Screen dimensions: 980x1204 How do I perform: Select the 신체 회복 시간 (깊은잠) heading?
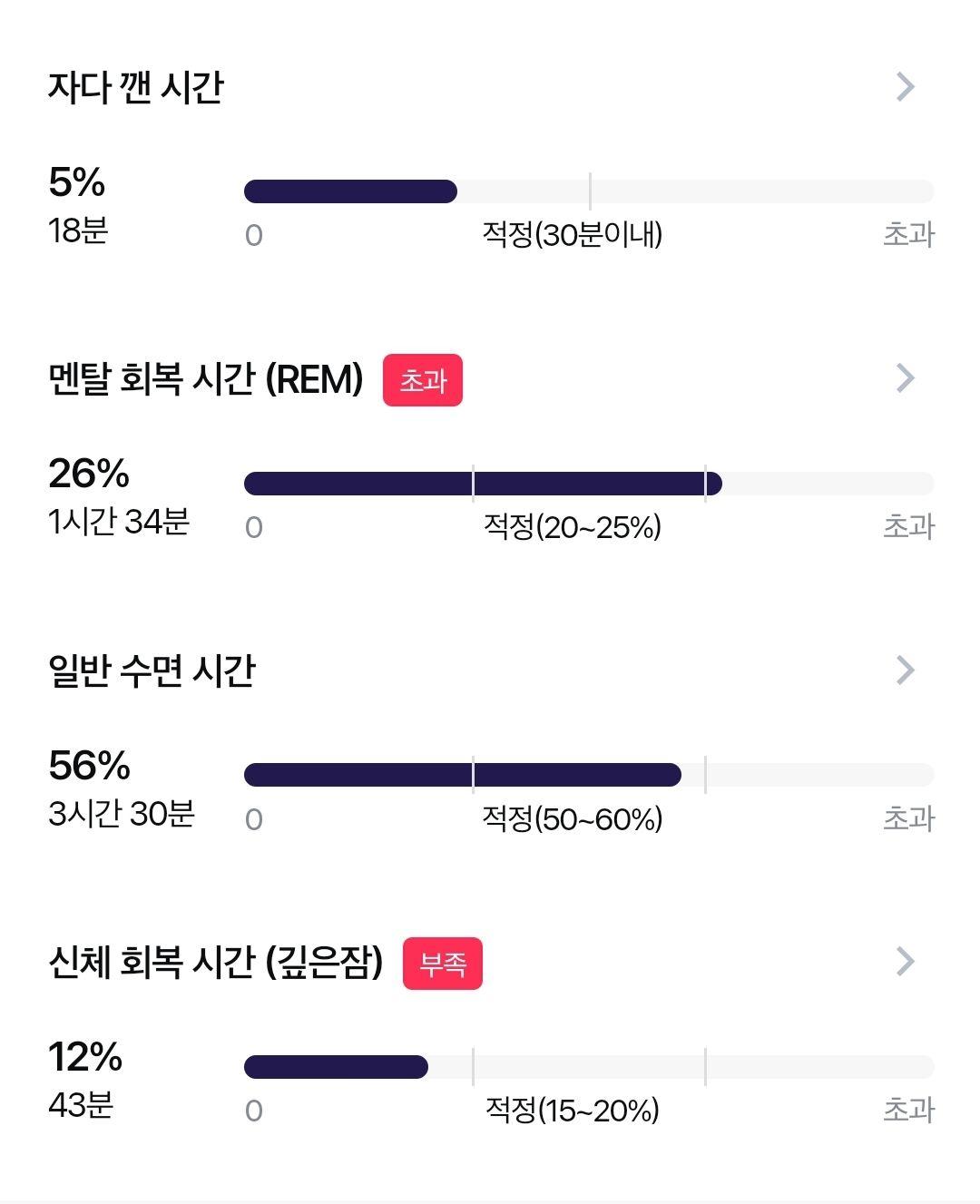pos(215,963)
